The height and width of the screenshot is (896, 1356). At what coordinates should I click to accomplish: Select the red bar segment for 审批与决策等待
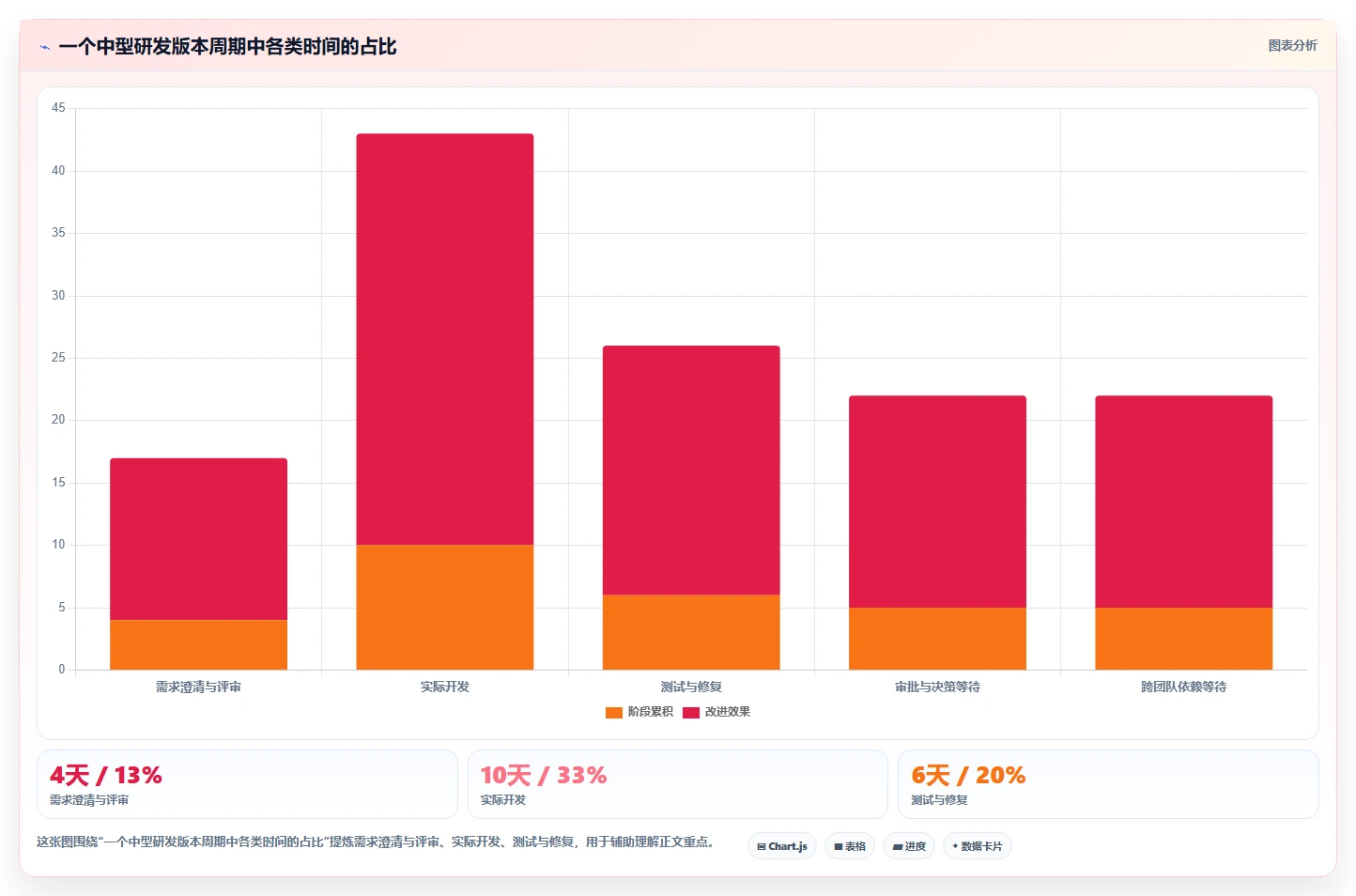coord(937,502)
